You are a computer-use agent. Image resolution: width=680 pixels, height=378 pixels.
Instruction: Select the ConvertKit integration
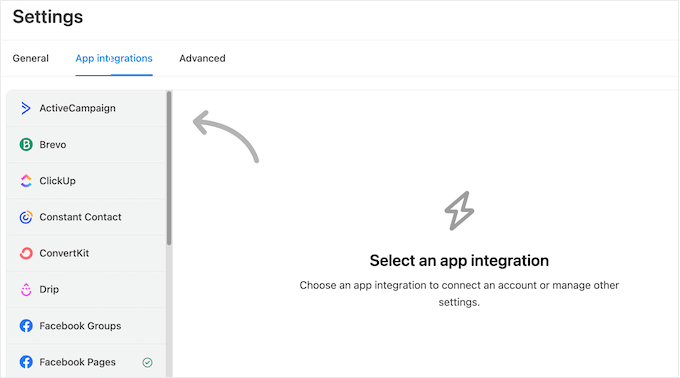tap(86, 253)
